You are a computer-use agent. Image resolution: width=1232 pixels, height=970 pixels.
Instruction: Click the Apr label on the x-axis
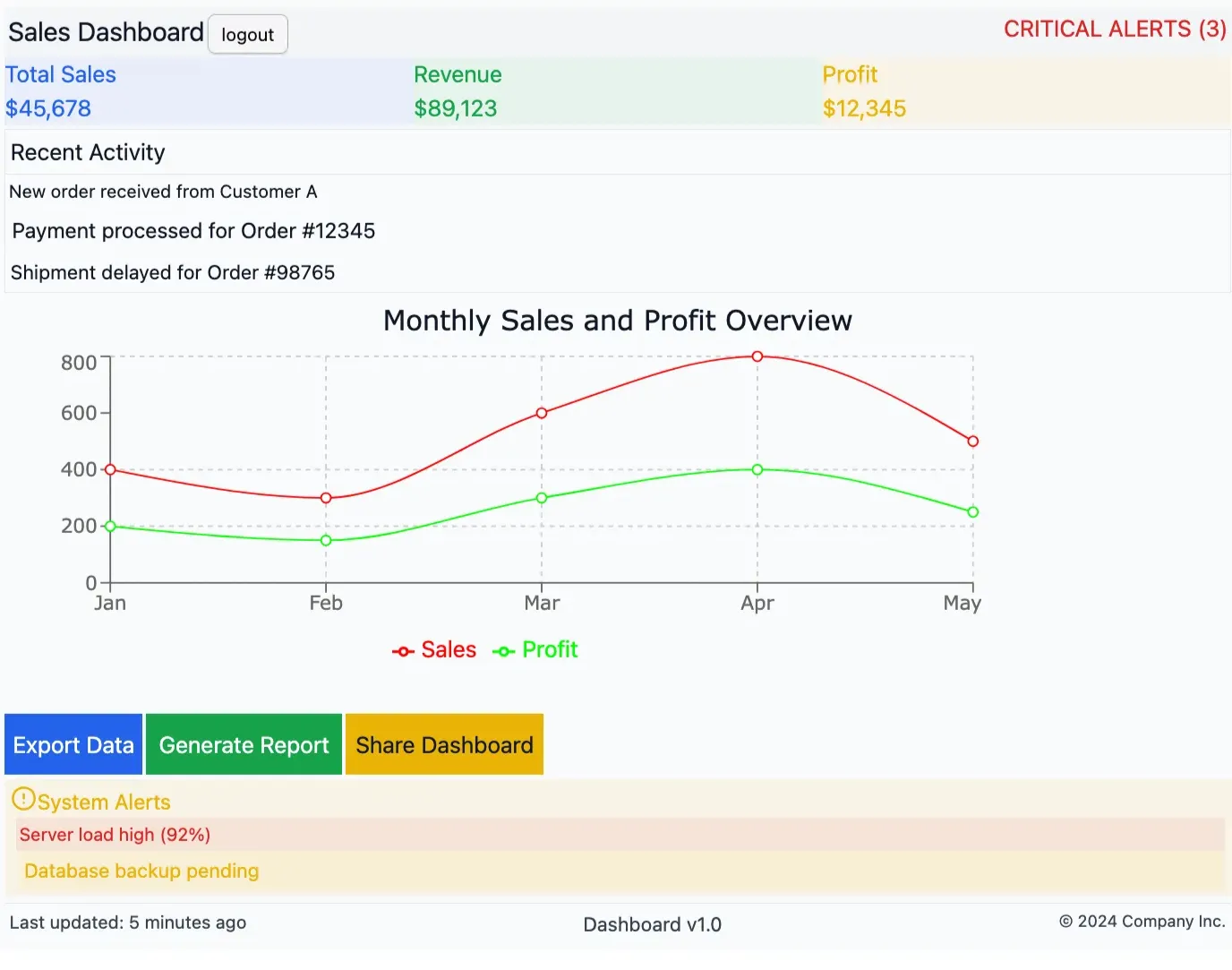(757, 603)
